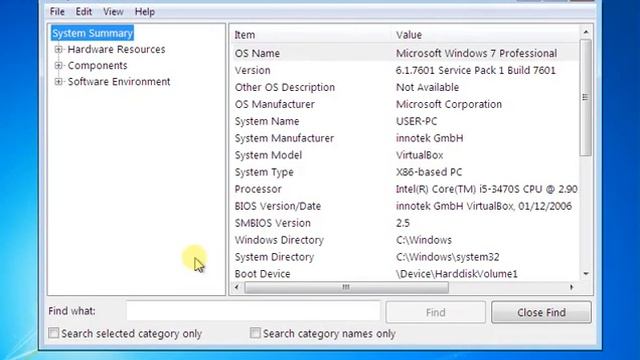Select the System Manufacturer row
This screenshot has width=640, height=360.
tap(405, 138)
